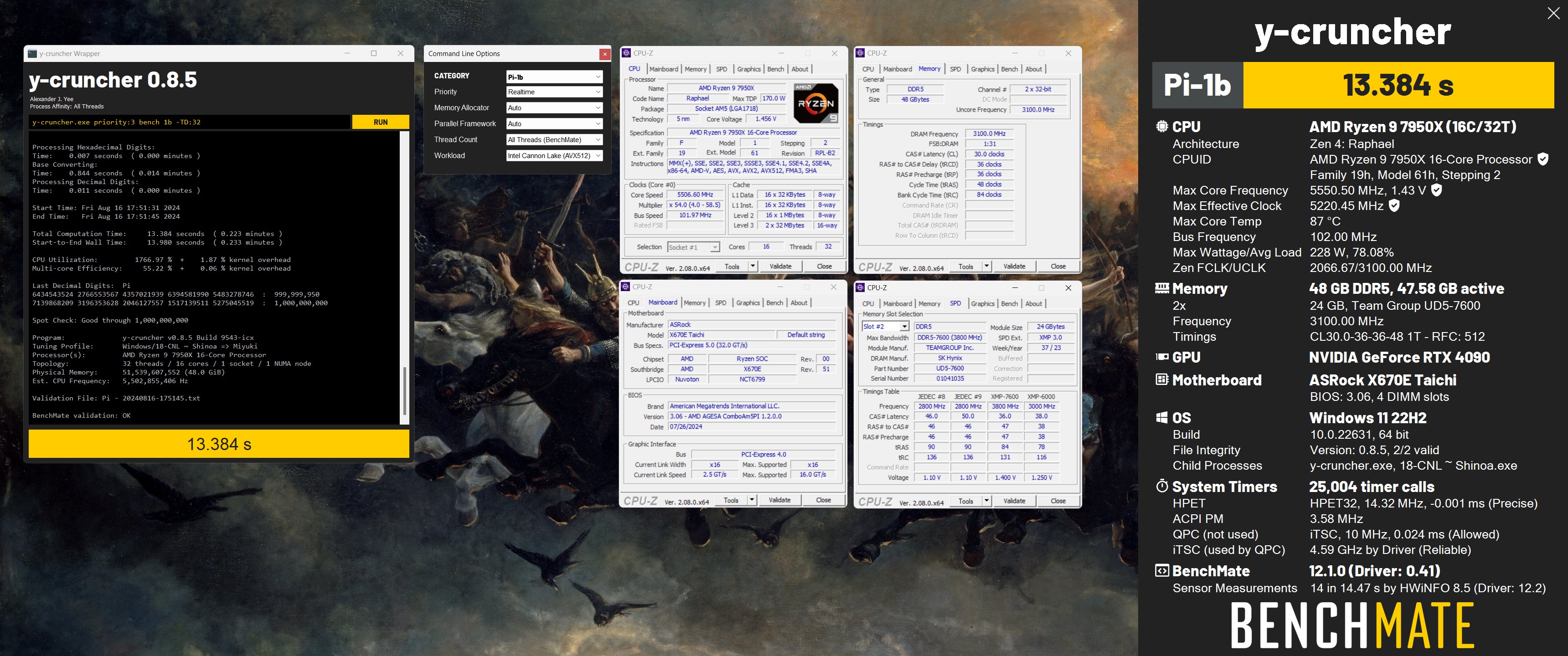The width and height of the screenshot is (1568, 656).
Task: Close the Command Line Options red X
Action: [x=604, y=54]
